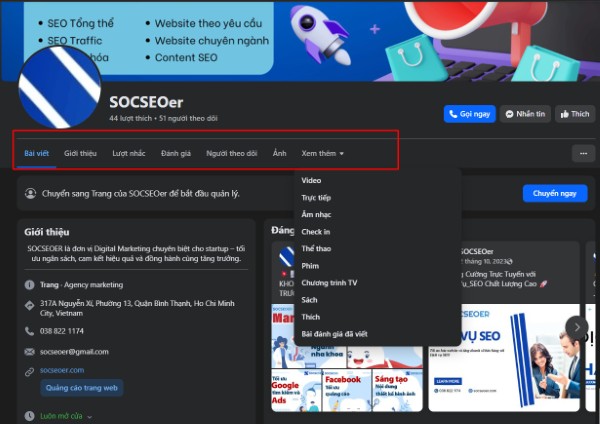
Task: Click the SOCSEOer name on featured post
Action: tap(476, 251)
